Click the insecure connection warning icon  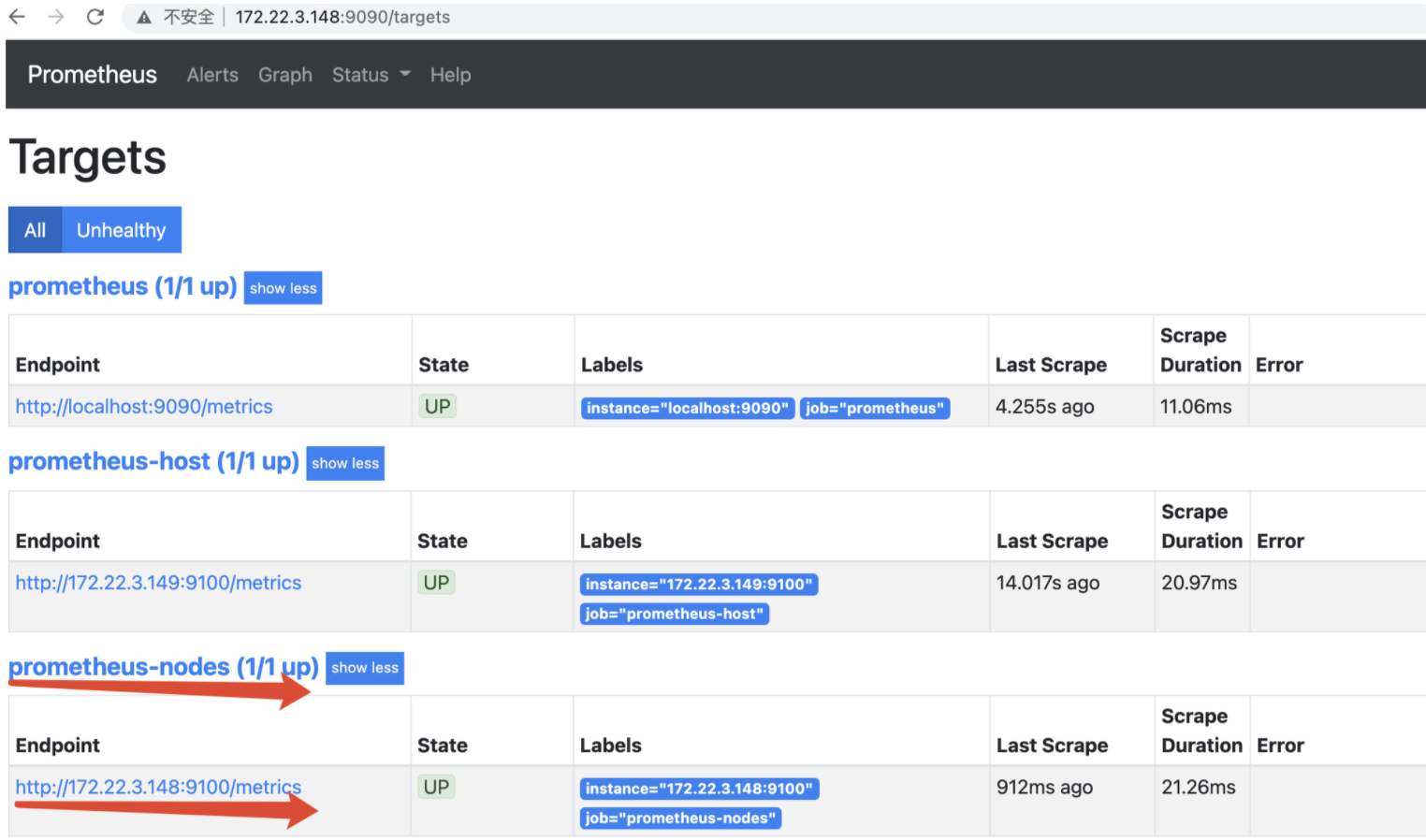coord(143,17)
